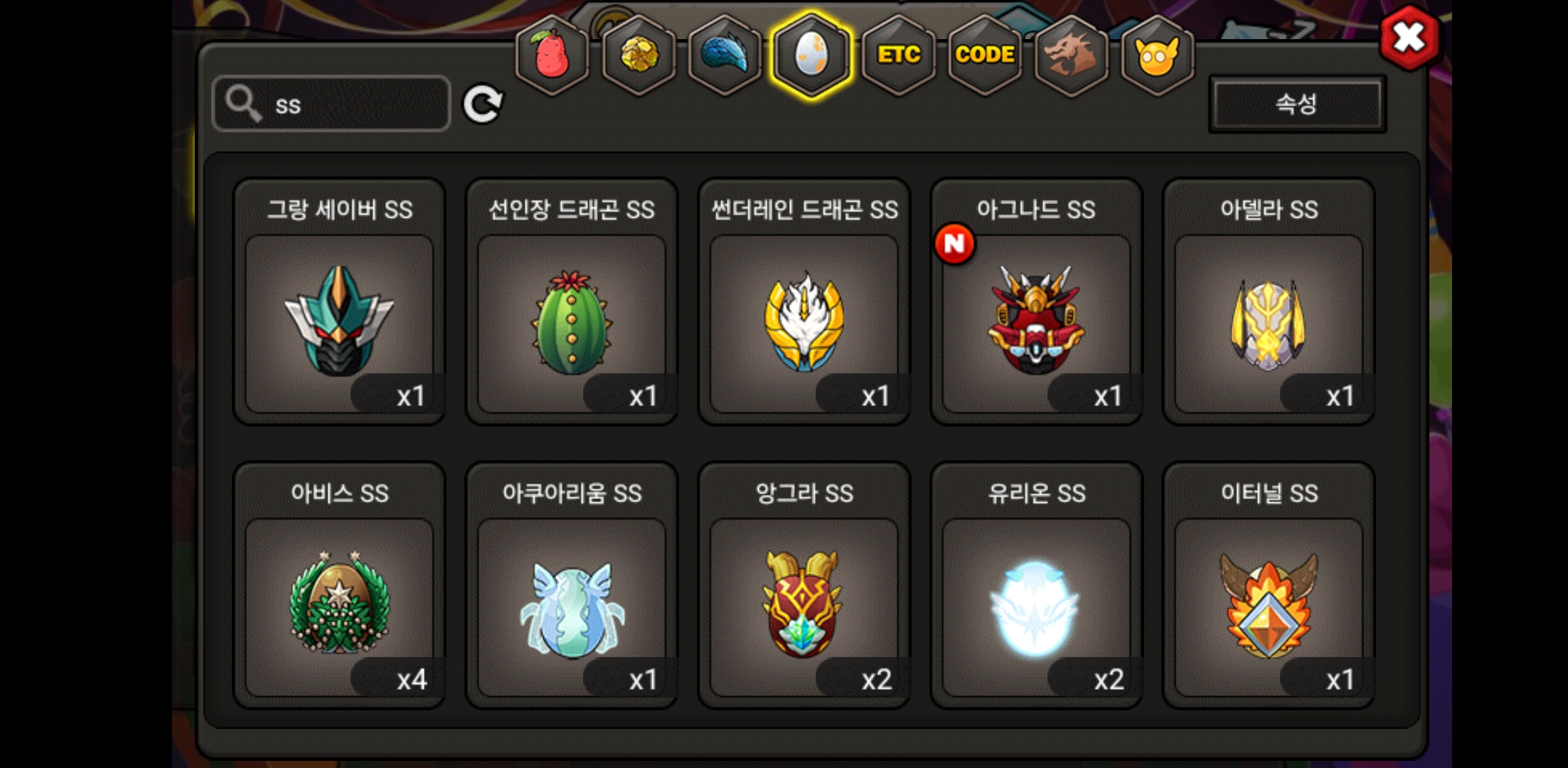Choose the 이터널 SS flame egg
The image size is (1568, 768).
(x=1269, y=585)
